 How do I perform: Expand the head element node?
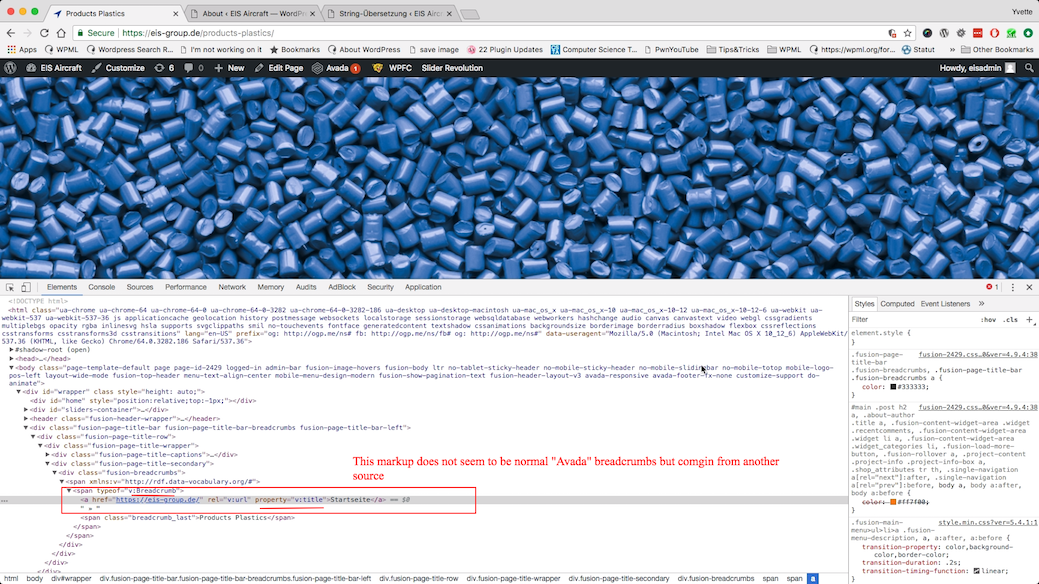(x=11, y=359)
